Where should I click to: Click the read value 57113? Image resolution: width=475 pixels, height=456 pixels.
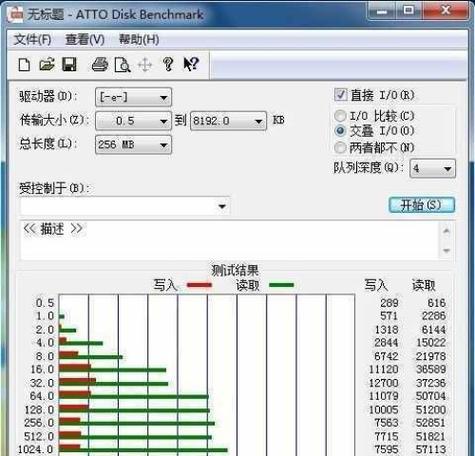click(x=431, y=449)
